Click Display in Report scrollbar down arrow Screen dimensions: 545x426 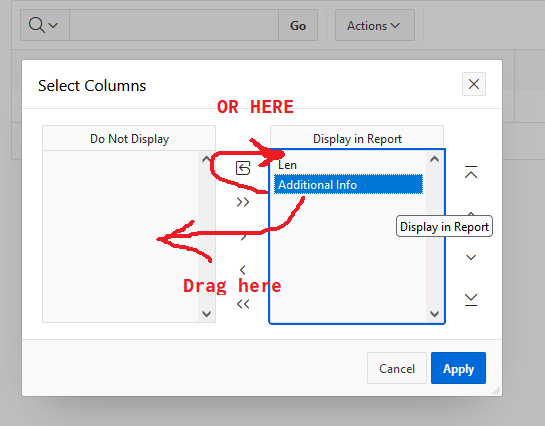[434, 314]
